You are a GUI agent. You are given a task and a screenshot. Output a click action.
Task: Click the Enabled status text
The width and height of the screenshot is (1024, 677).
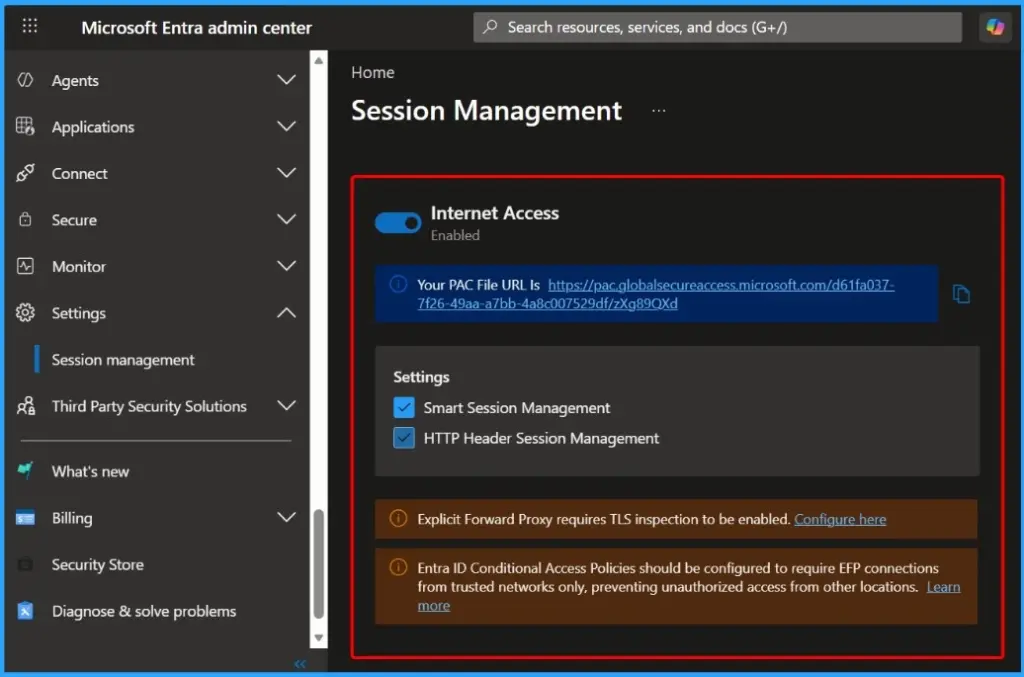(x=455, y=235)
